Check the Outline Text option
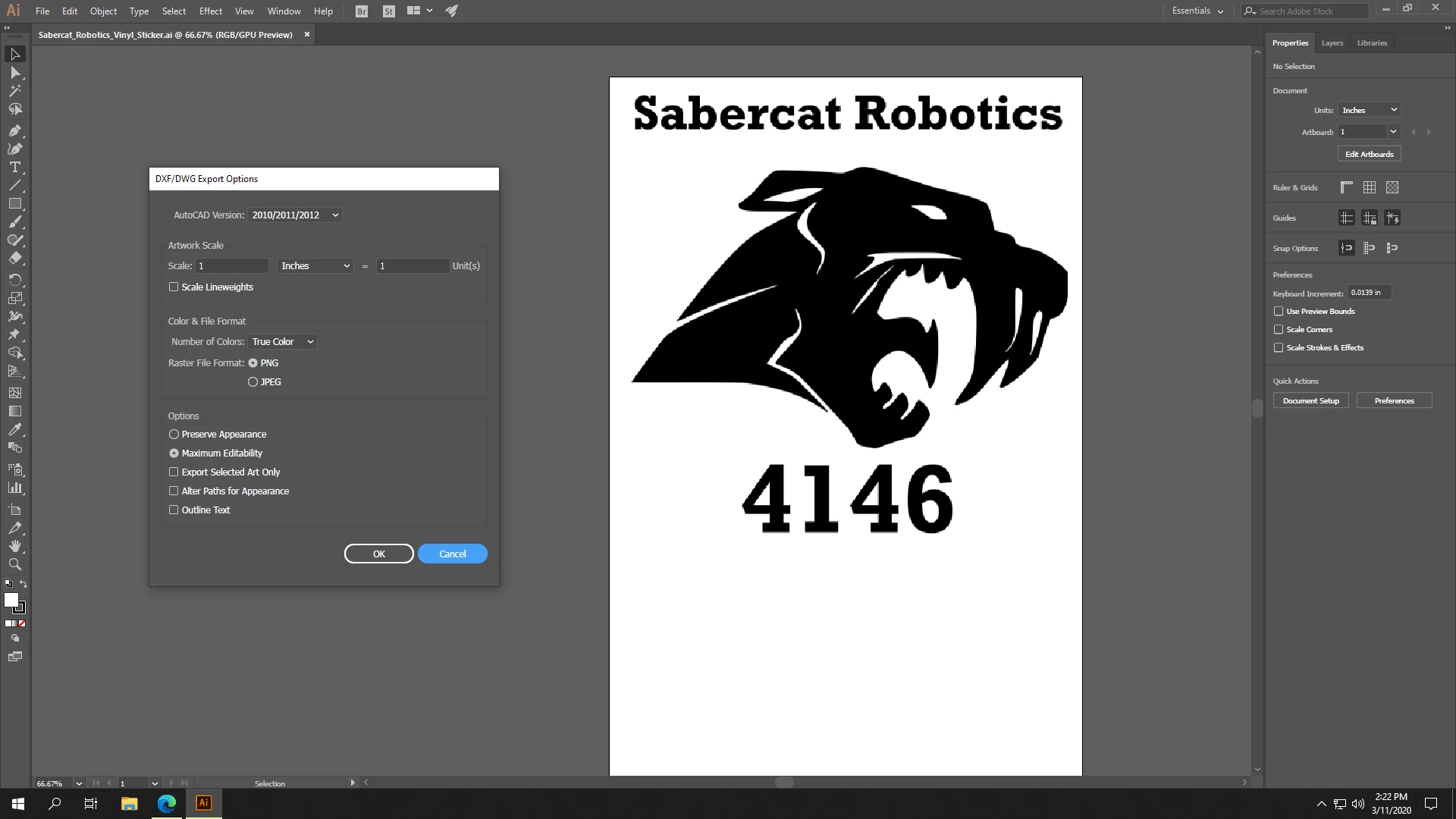Screen dimensions: 1456x819 [174, 510]
